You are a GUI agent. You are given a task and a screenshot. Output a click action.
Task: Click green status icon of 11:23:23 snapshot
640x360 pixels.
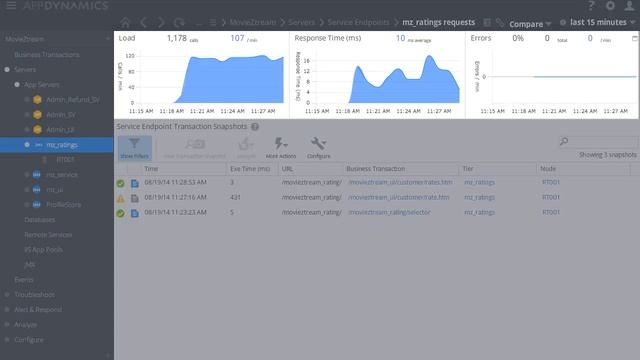(120, 213)
